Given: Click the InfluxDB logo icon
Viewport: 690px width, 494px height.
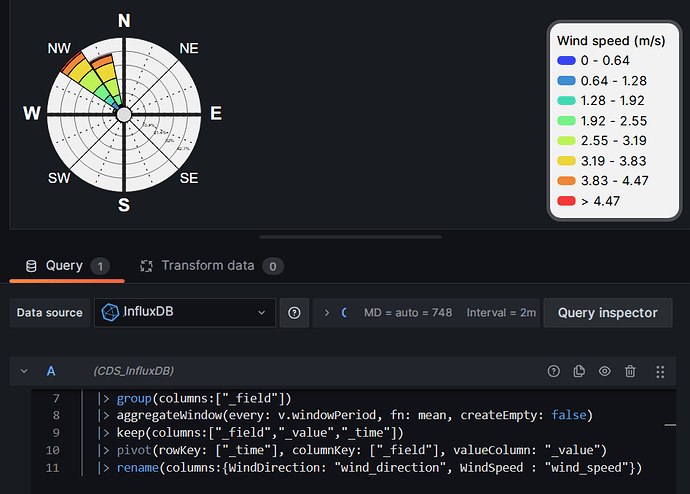Looking at the screenshot, I should coord(110,313).
